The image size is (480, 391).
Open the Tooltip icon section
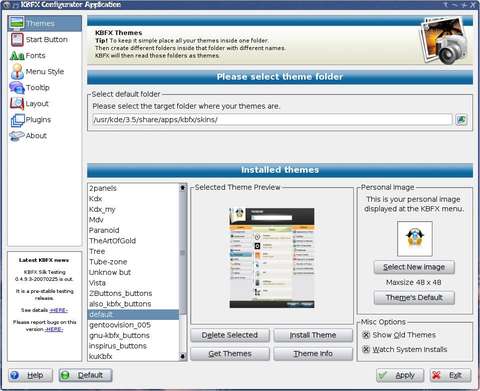17,88
